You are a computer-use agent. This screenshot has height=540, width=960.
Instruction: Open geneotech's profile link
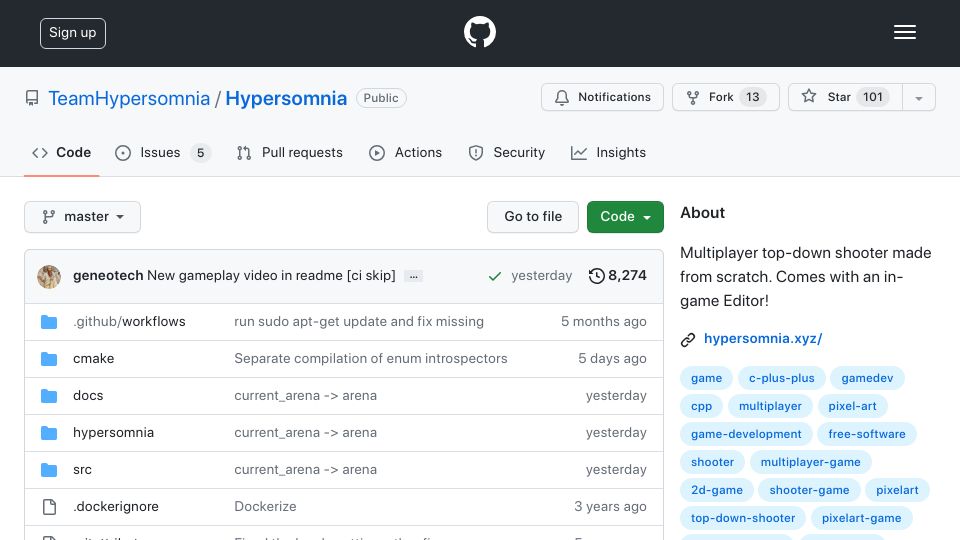(x=108, y=276)
